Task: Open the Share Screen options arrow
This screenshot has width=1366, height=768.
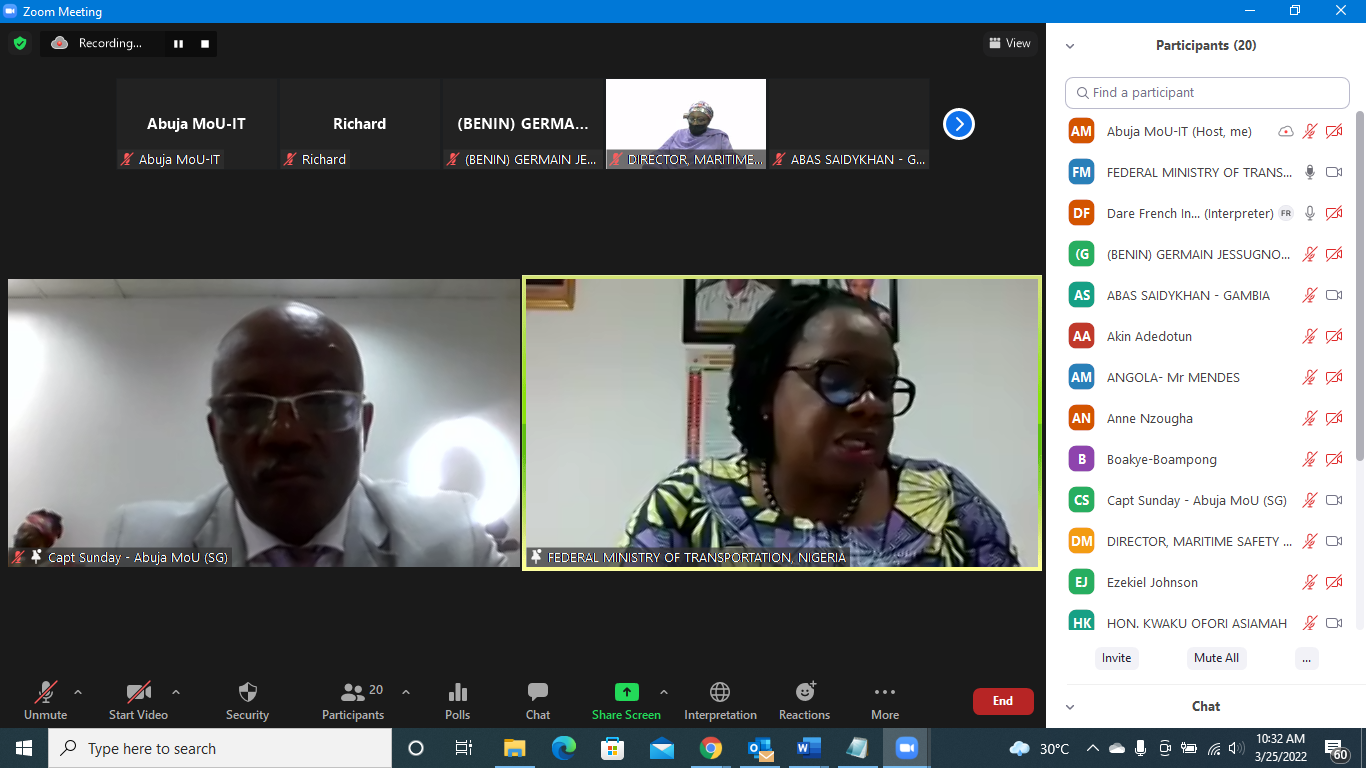Action: 663,692
